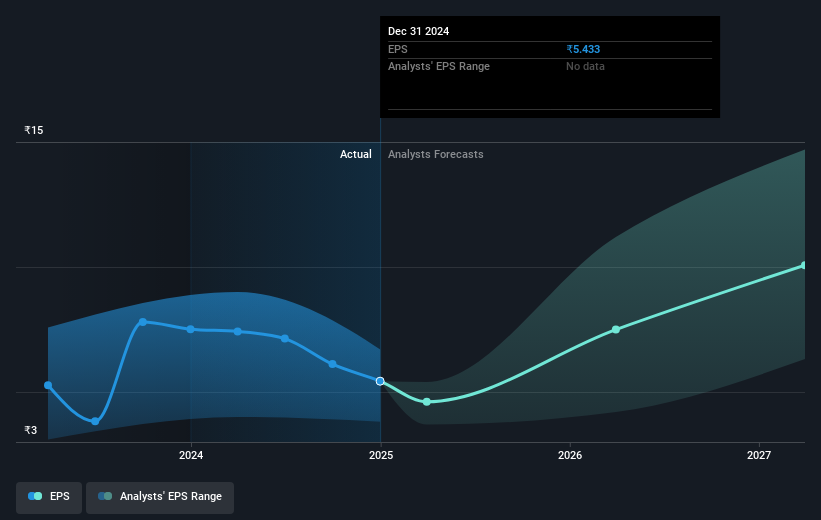This screenshot has height=520, width=821.
Task: Click the tooltip EPS value ₹5.433
Action: tap(583, 49)
